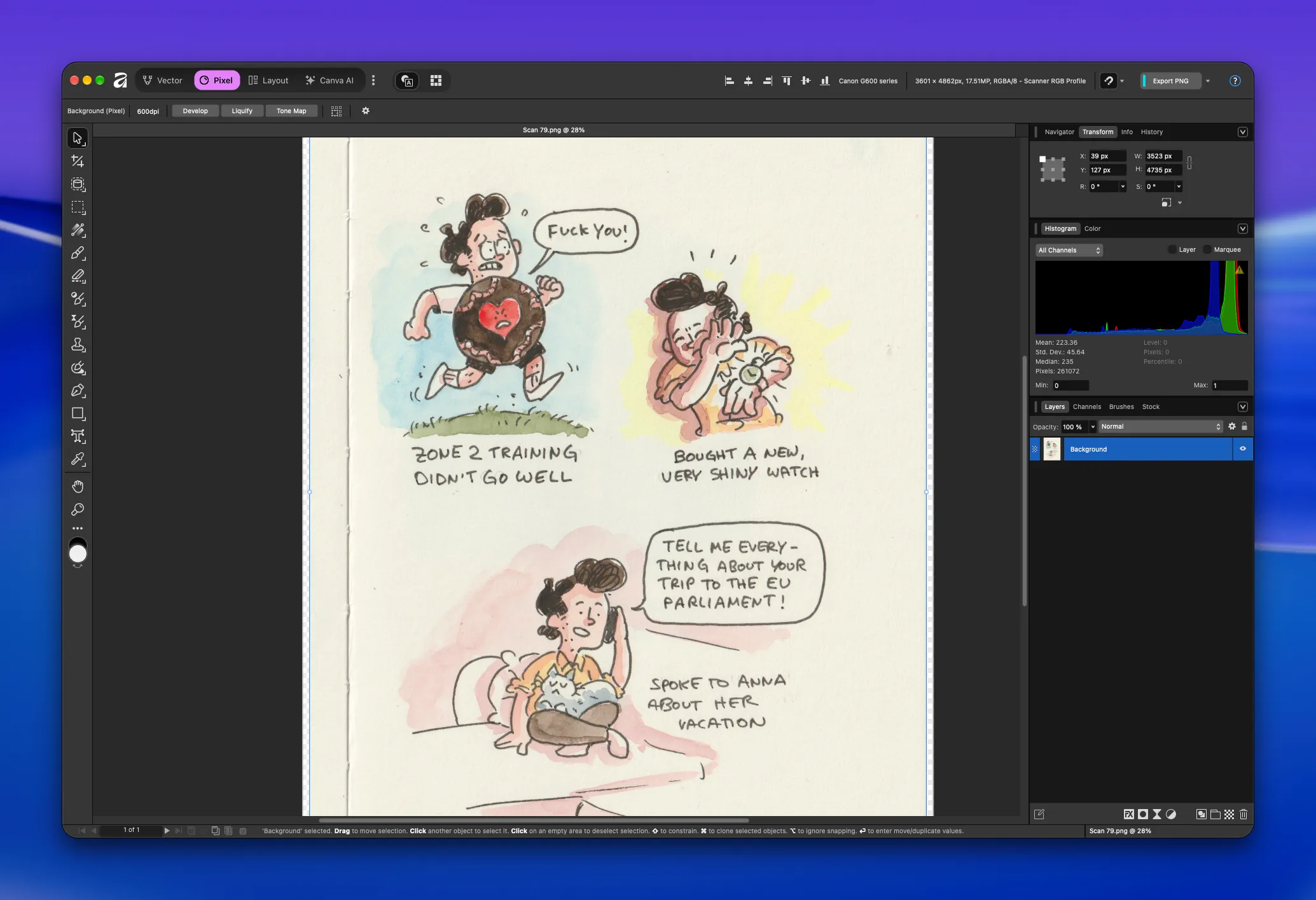Select the Paint Brush tool
Image resolution: width=1316 pixels, height=900 pixels.
click(x=78, y=253)
